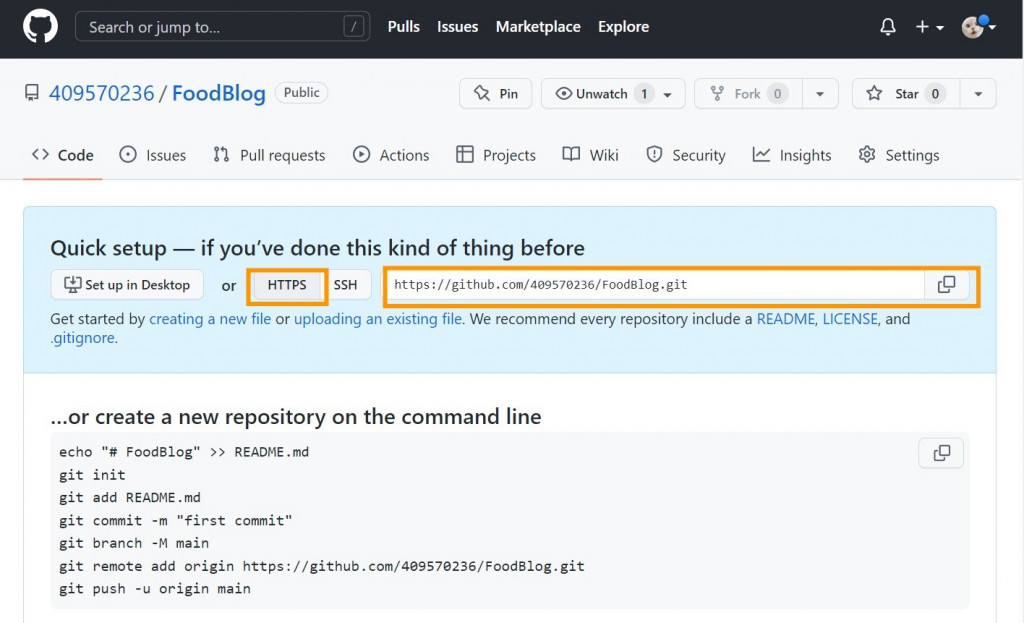Pin the FoodBlog repository
Image resolution: width=1024 pixels, height=623 pixels.
496,93
